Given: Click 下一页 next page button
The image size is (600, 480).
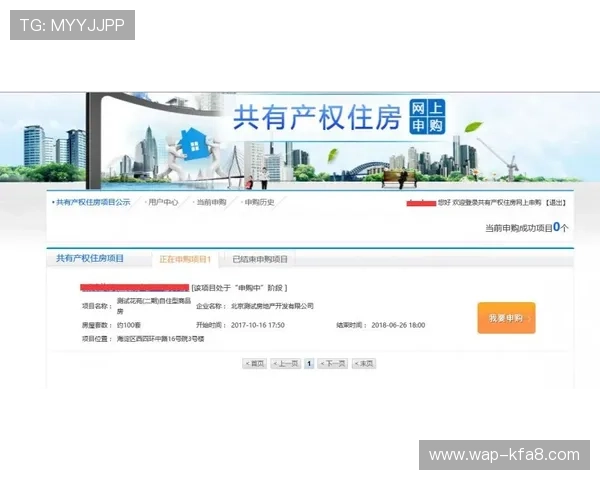Looking at the screenshot, I should [333, 363].
